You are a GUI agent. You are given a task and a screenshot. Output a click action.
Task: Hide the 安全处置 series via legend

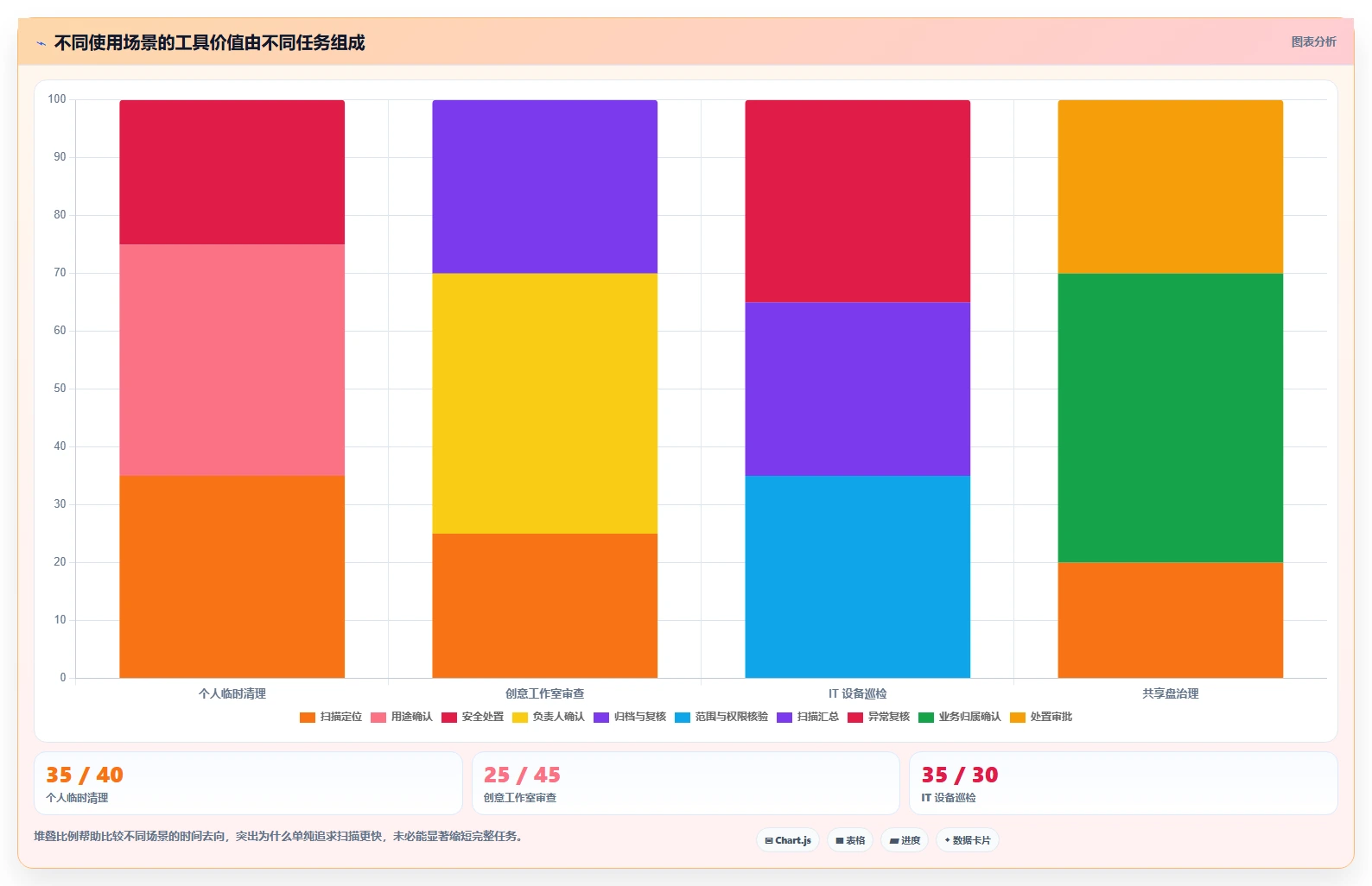(x=473, y=717)
